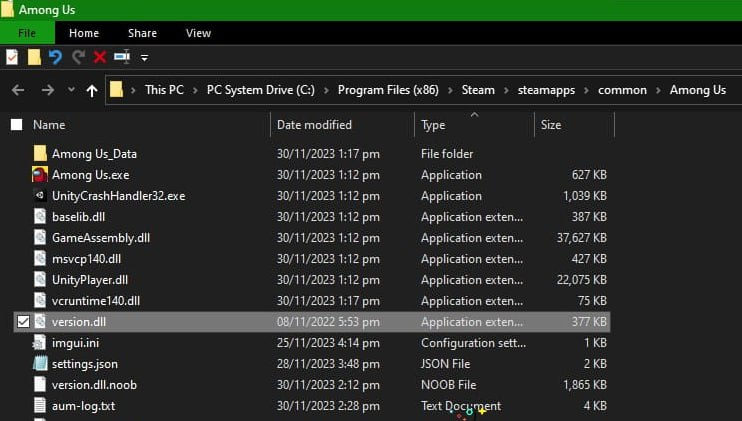This screenshot has height=421, width=742.
Task: Click the settings.json notepad icon
Action: [40, 364]
